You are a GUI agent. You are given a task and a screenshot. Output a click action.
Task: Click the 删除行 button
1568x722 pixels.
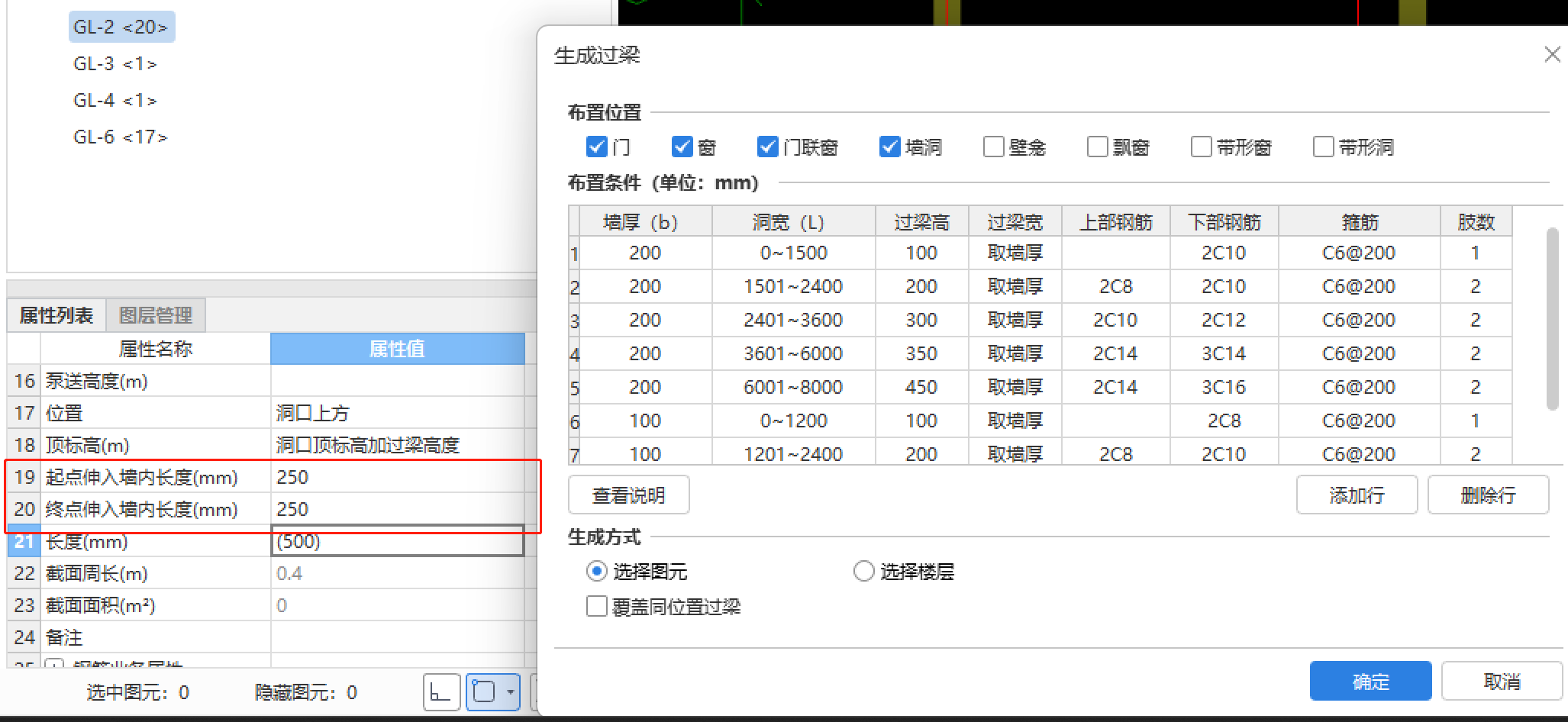pyautogui.click(x=1488, y=495)
